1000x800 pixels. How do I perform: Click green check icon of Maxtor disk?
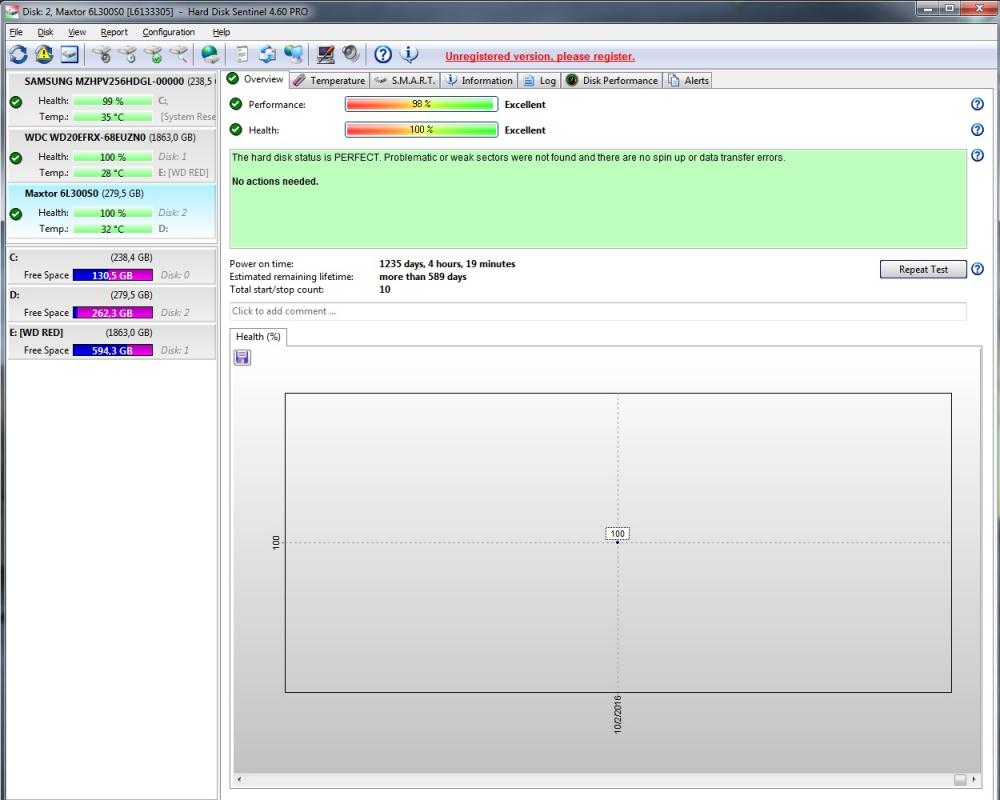coord(17,214)
